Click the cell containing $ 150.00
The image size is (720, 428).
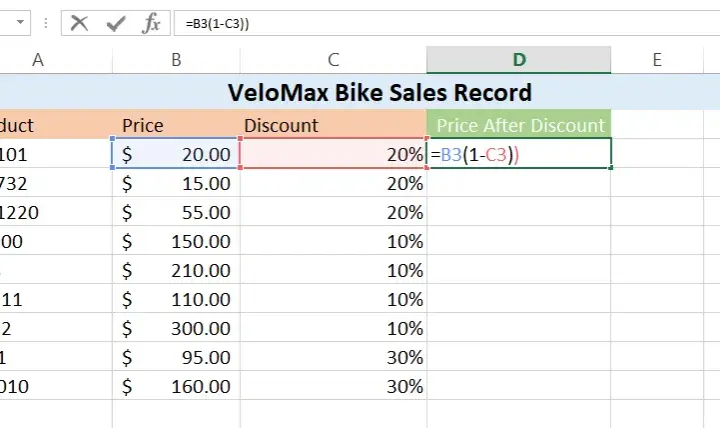(x=176, y=241)
